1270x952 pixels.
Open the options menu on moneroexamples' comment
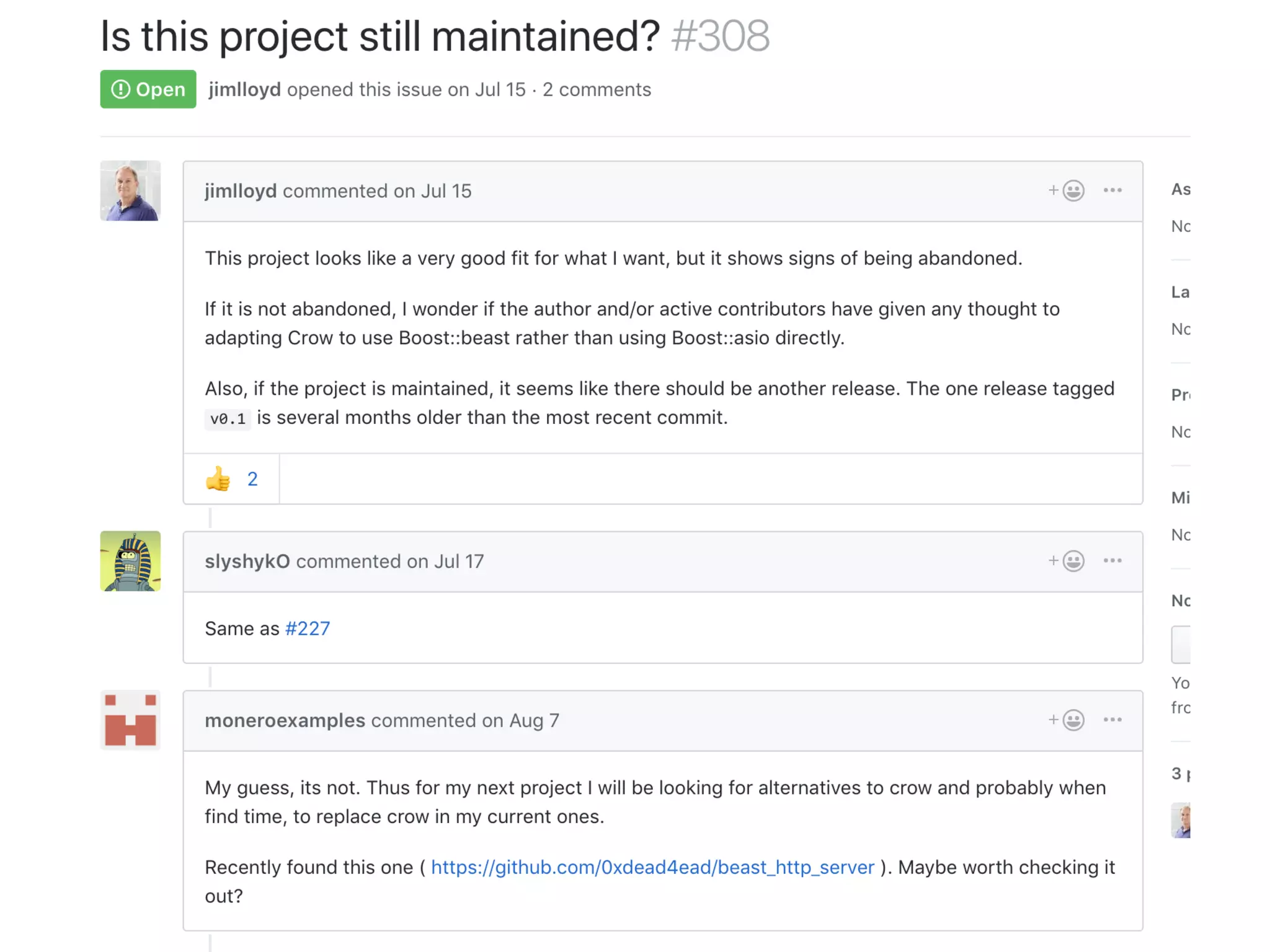point(1112,720)
